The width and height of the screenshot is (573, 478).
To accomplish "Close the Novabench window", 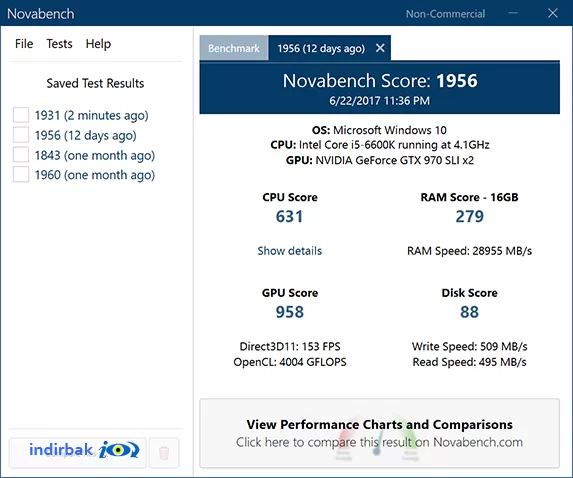I will point(553,13).
